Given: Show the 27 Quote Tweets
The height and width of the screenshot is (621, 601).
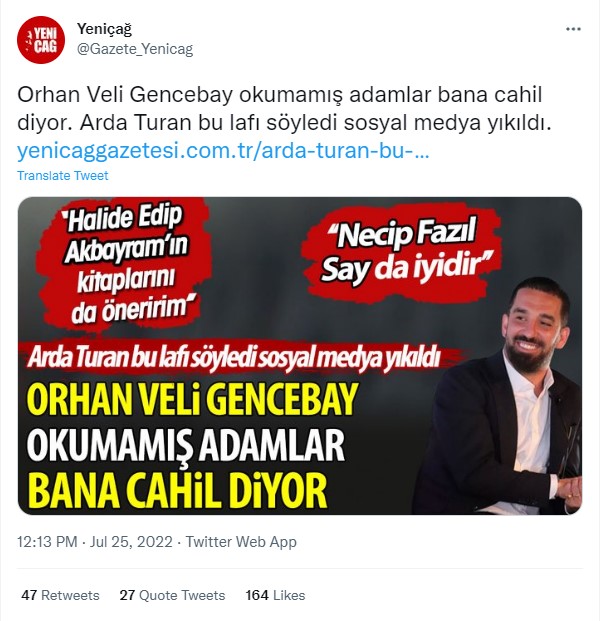Looking at the screenshot, I should [172, 595].
